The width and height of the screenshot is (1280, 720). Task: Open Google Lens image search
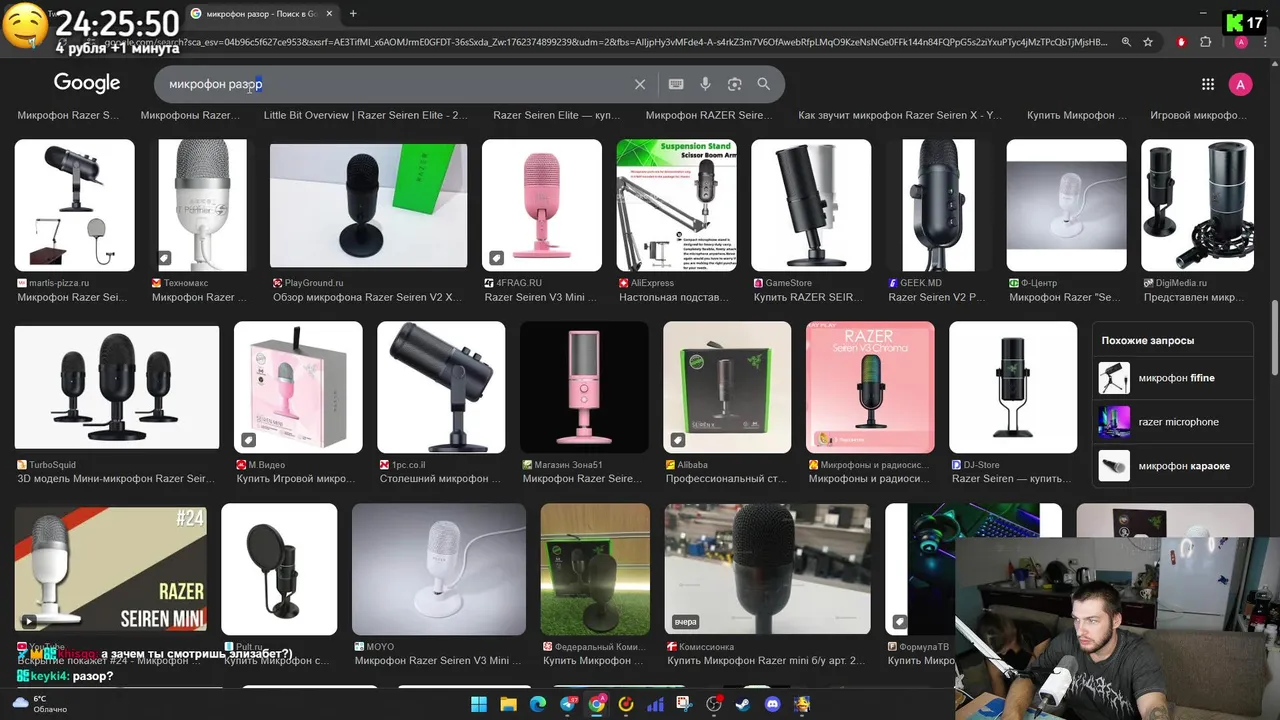pyautogui.click(x=734, y=84)
